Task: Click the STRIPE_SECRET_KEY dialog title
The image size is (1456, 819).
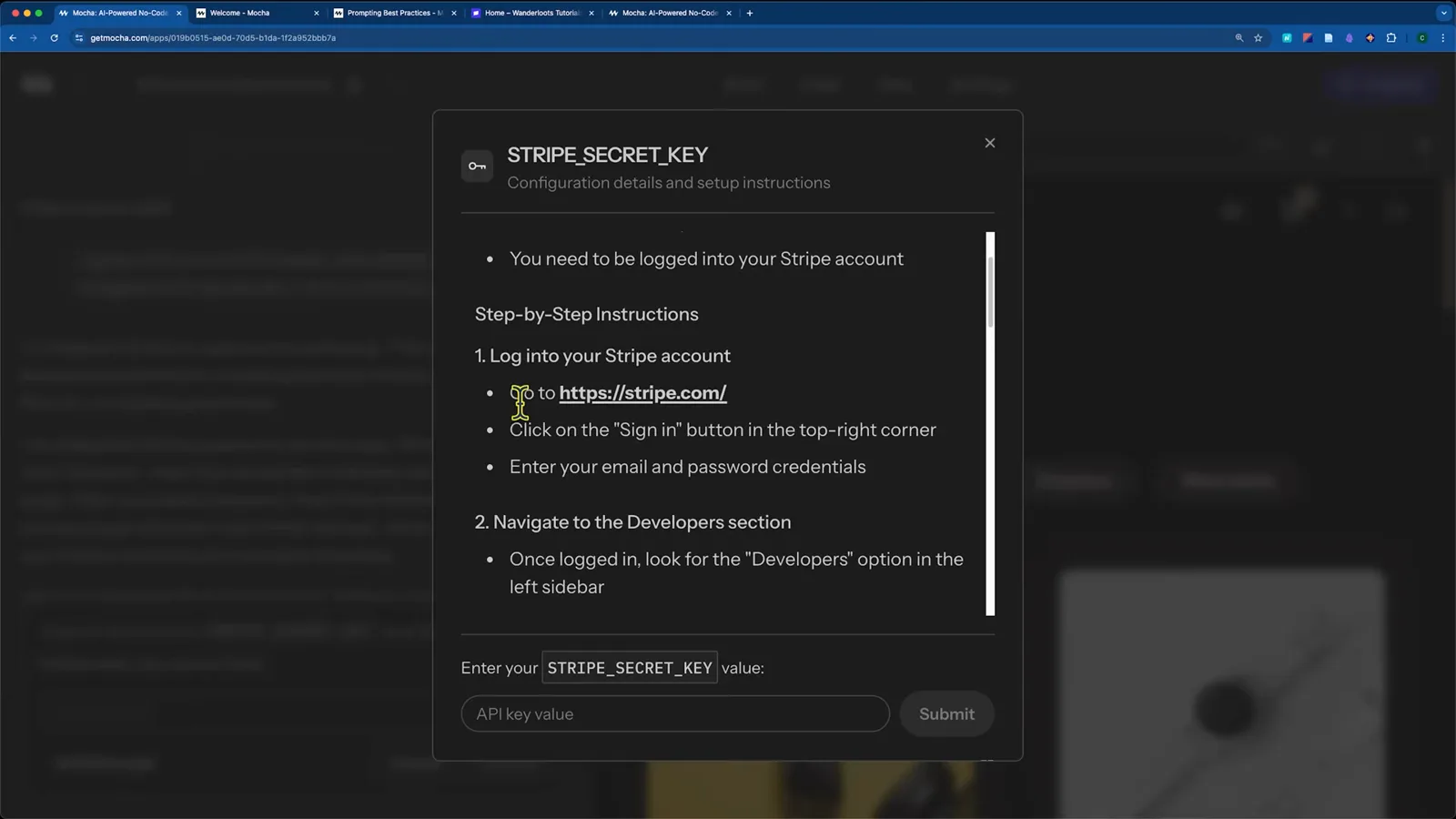Action: [608, 155]
